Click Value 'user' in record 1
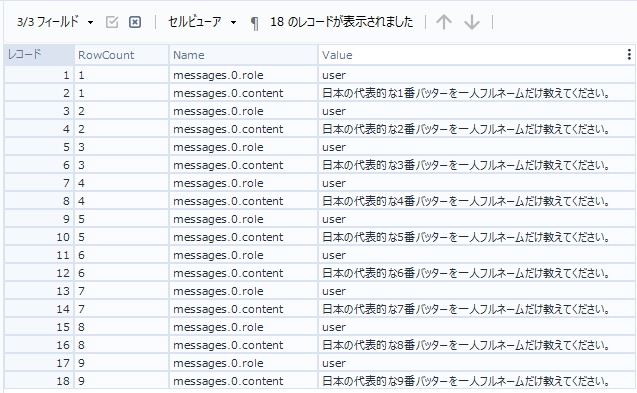 point(477,75)
